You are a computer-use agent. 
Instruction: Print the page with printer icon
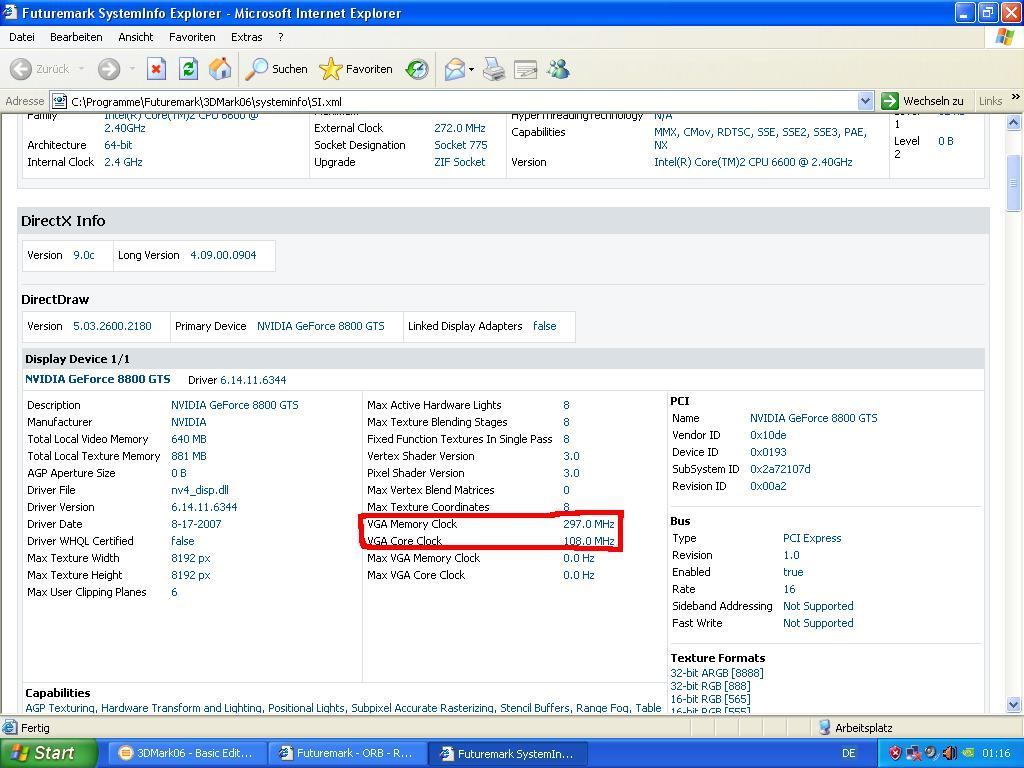[494, 69]
